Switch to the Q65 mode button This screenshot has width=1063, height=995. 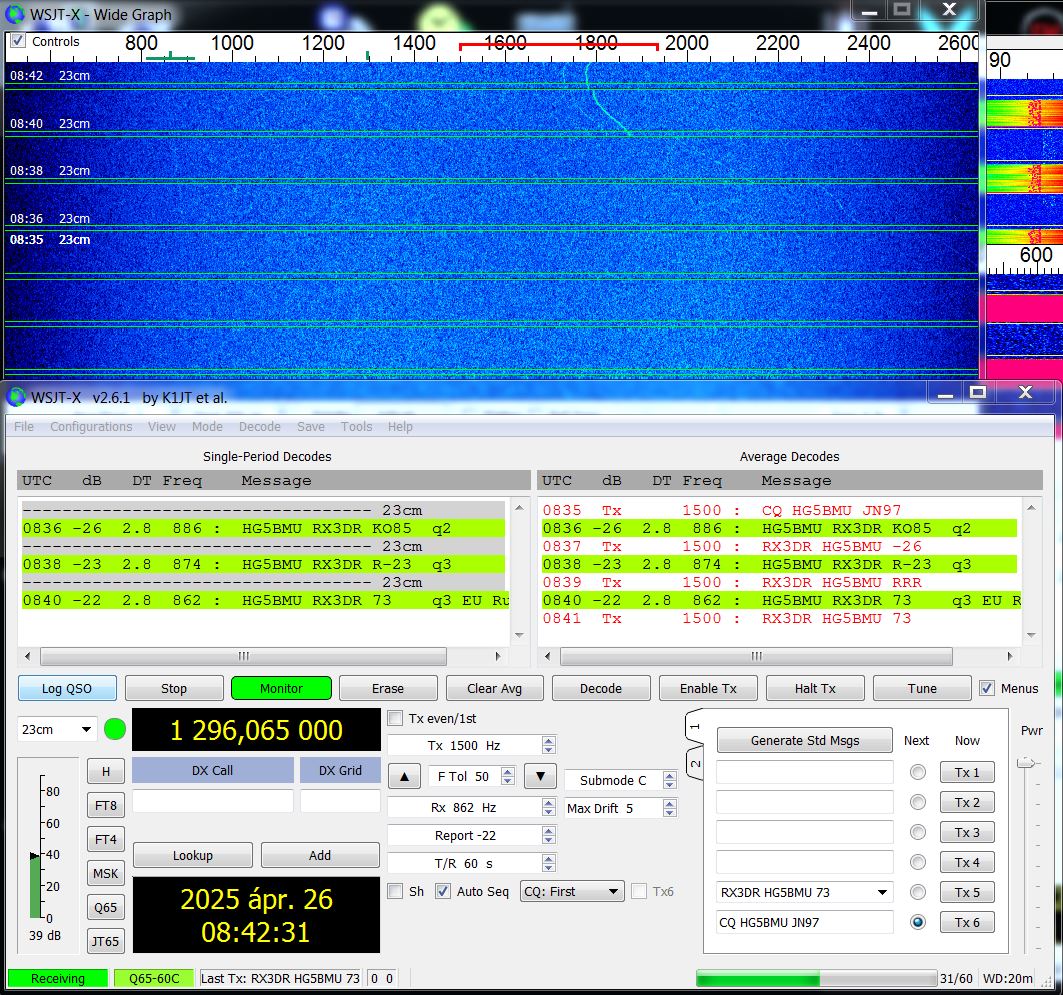click(106, 907)
